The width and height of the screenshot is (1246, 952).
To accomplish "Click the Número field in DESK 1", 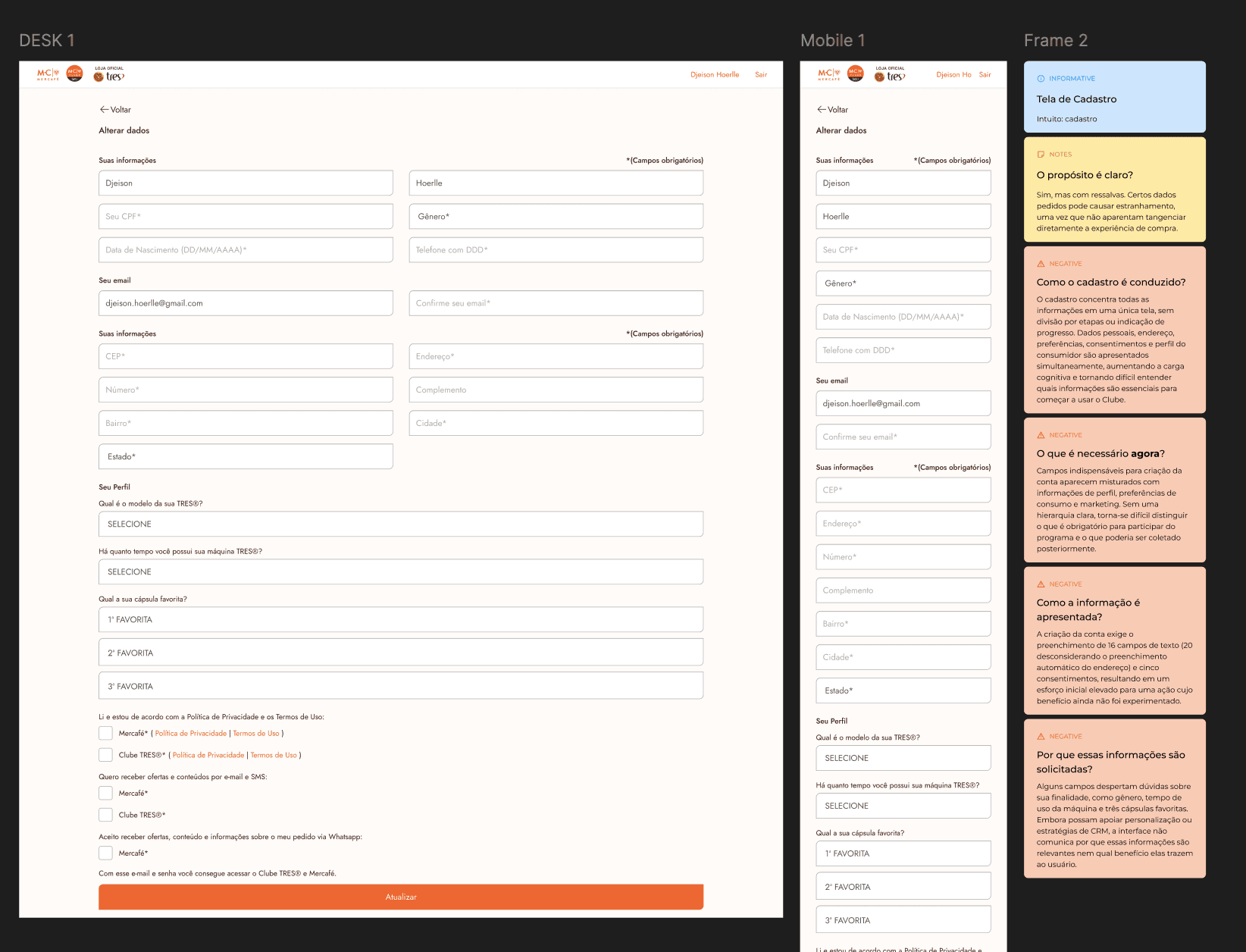I will coord(246,390).
